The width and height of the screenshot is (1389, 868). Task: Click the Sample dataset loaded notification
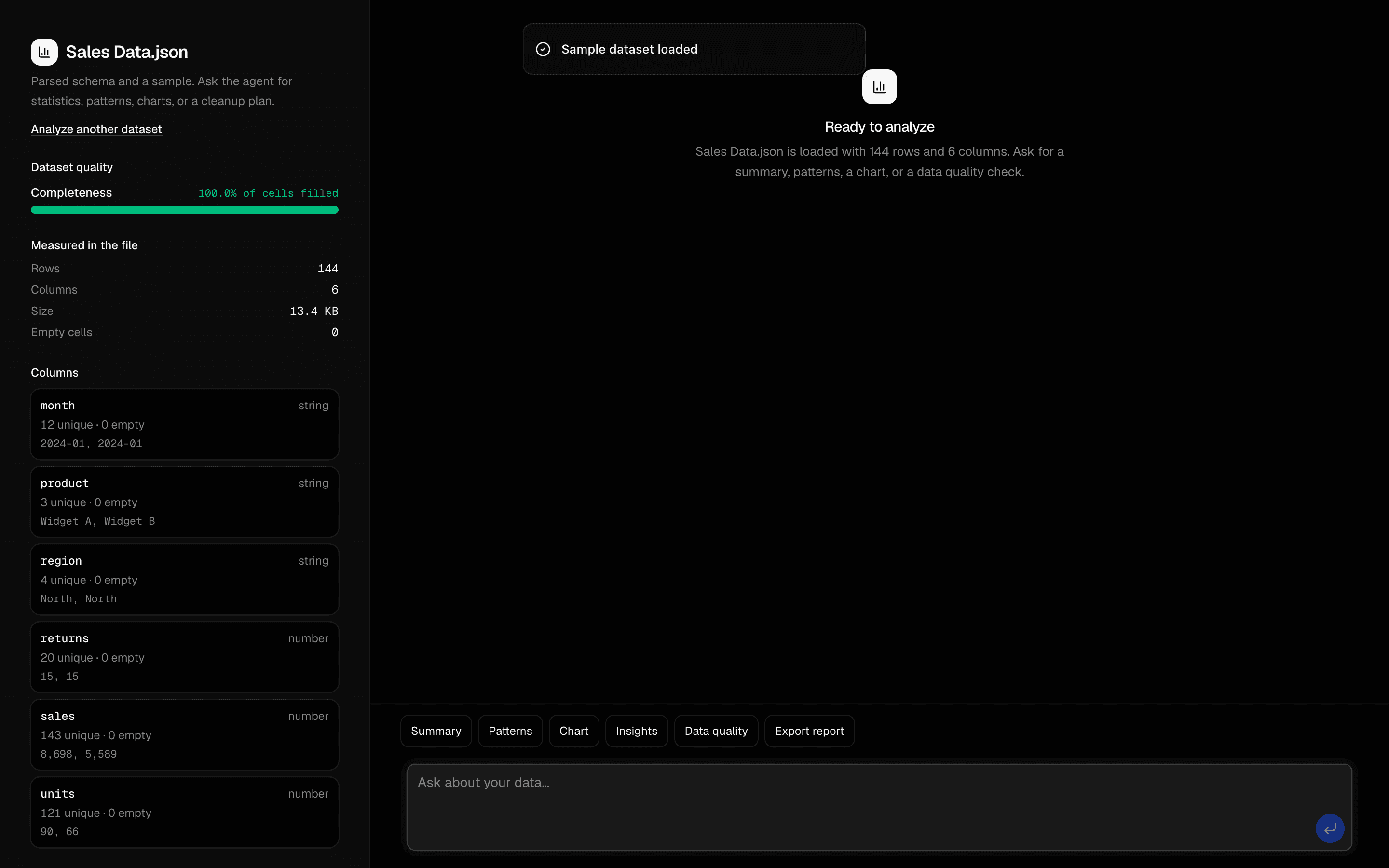694,49
